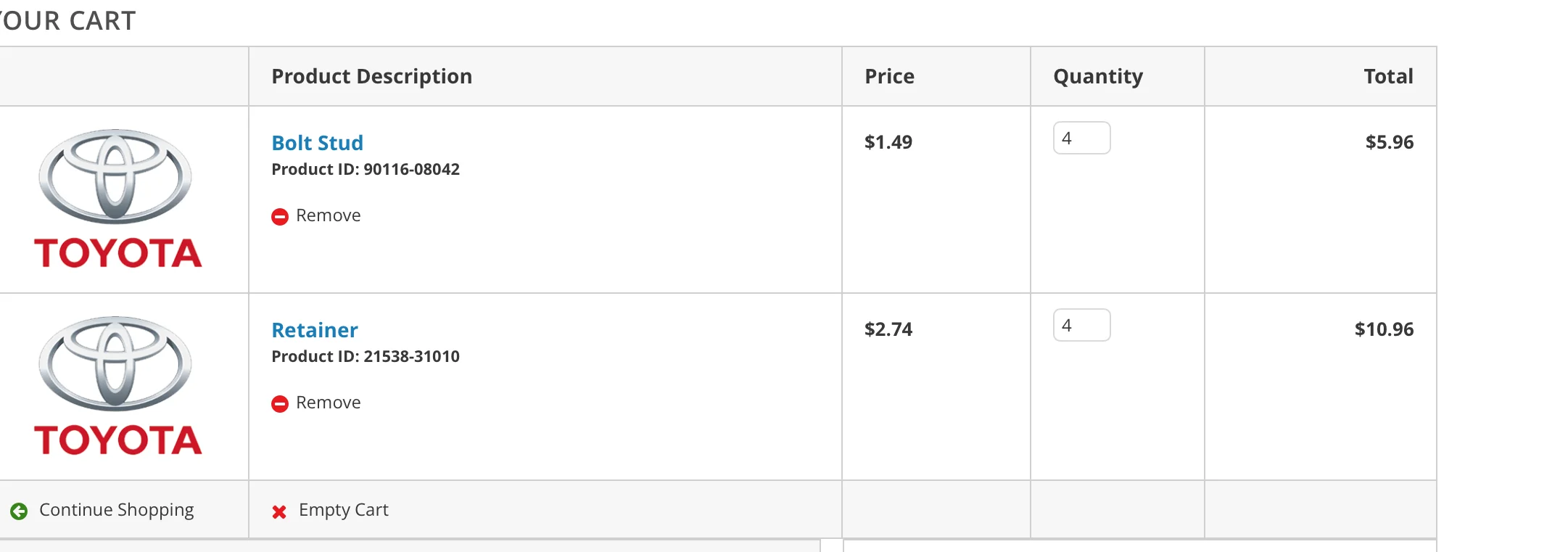Go back via Continue Shopping text

pos(116,510)
